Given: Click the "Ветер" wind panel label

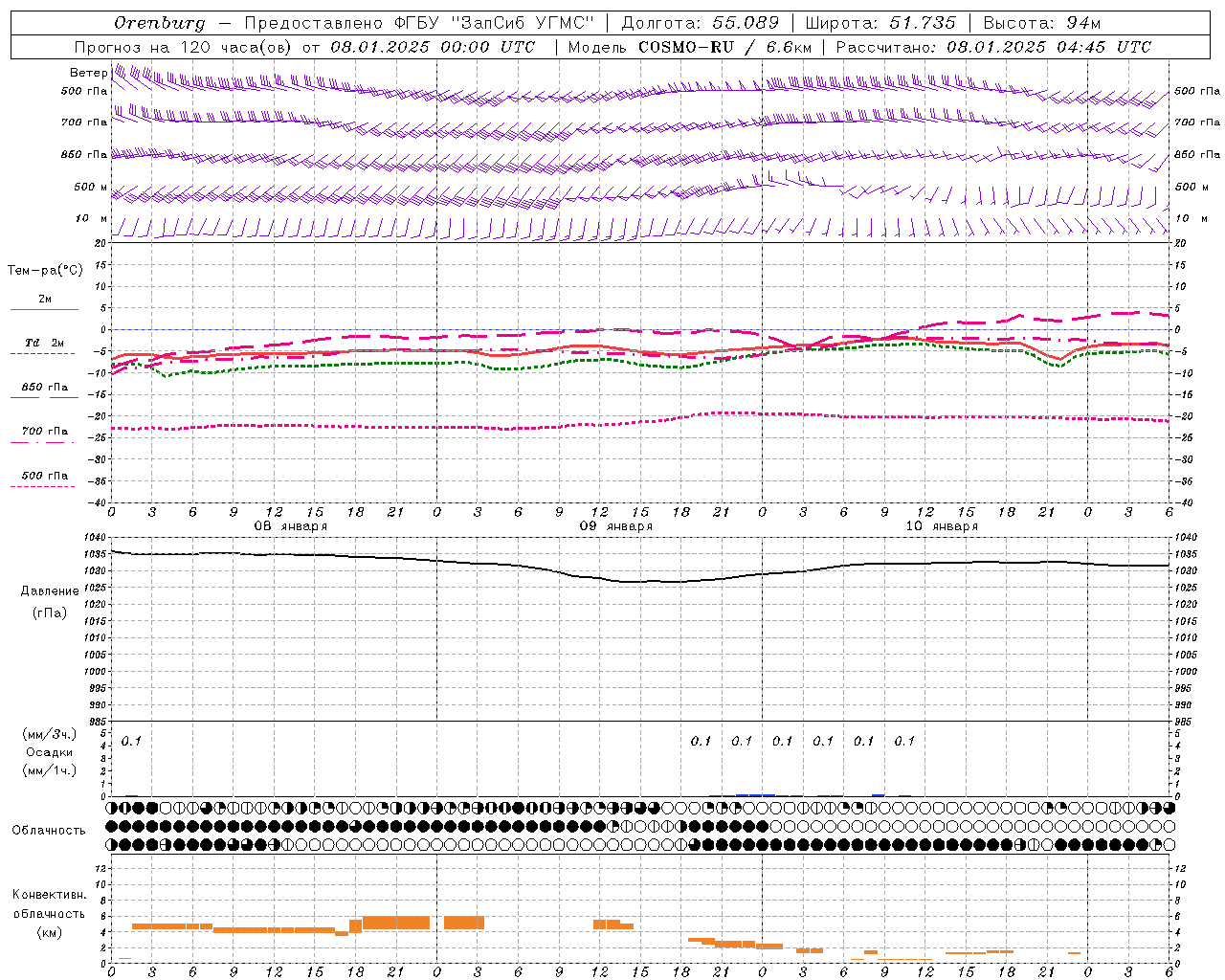Looking at the screenshot, I should (88, 73).
